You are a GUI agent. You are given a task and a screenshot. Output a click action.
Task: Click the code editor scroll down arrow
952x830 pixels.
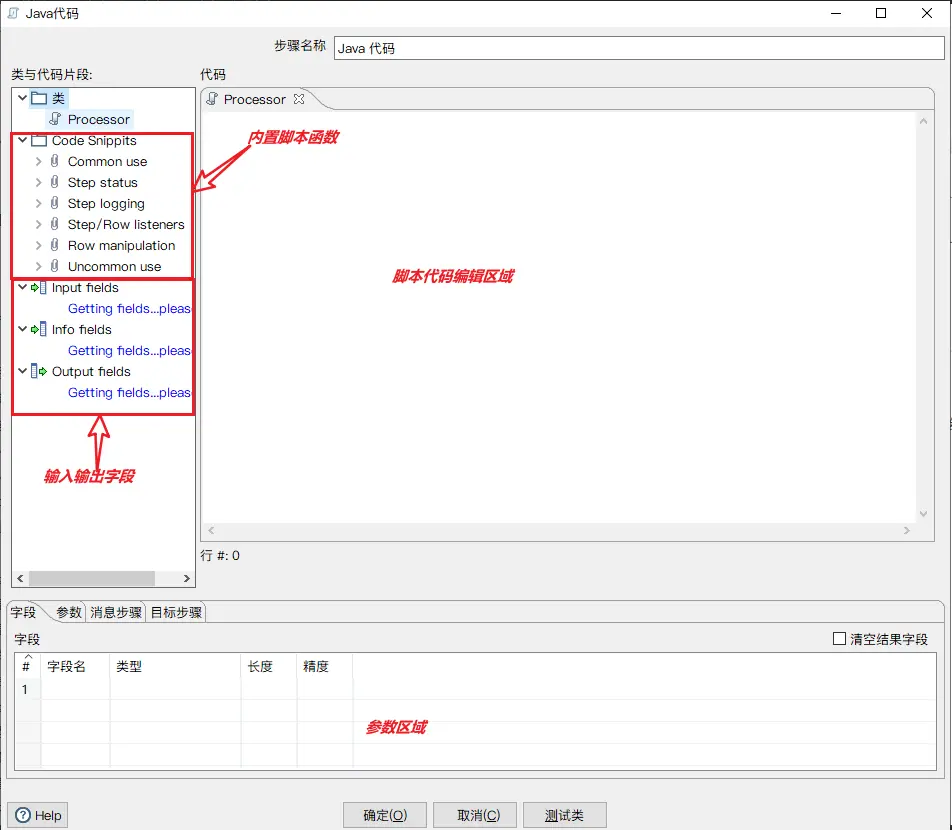[923, 514]
